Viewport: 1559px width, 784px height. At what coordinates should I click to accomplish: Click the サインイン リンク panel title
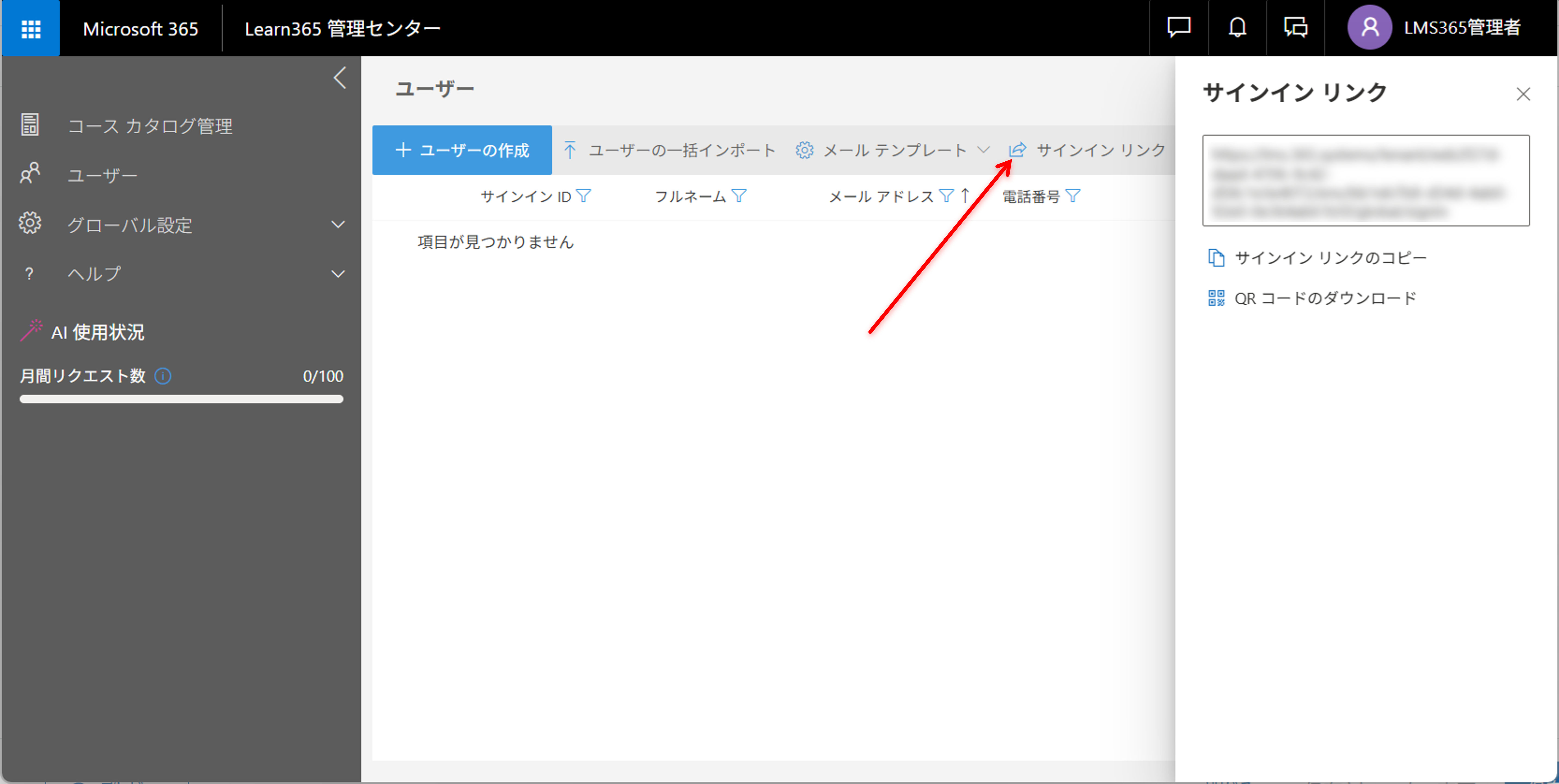click(1294, 93)
